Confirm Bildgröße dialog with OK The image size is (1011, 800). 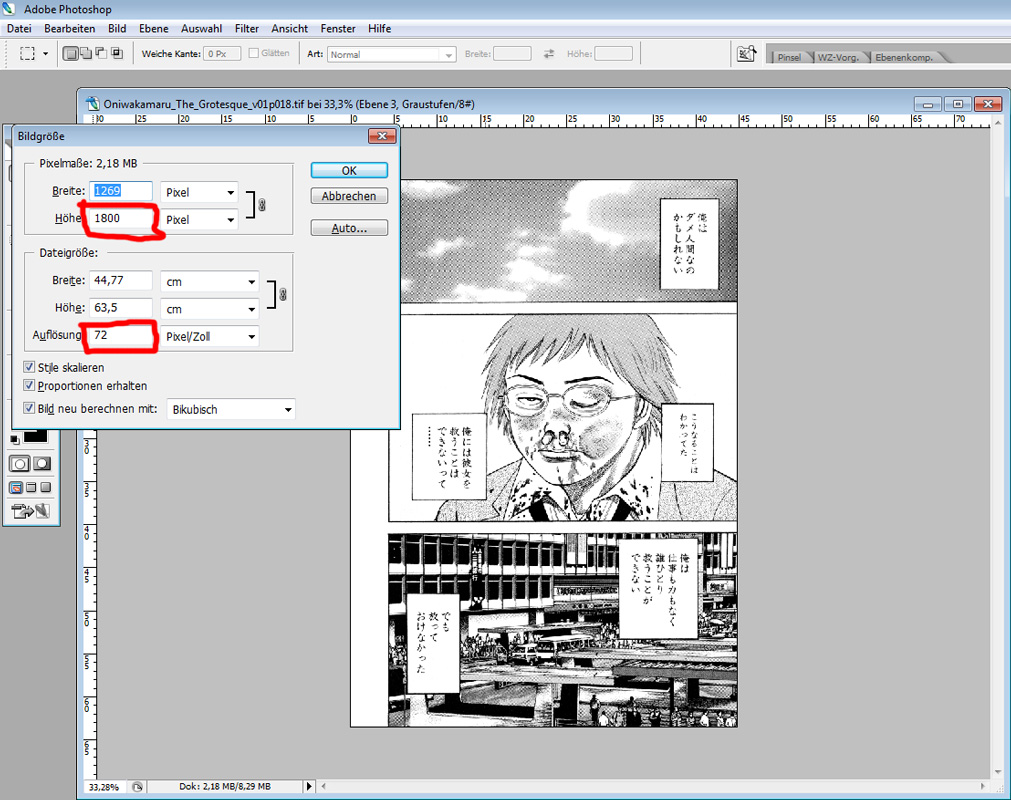tap(349, 170)
